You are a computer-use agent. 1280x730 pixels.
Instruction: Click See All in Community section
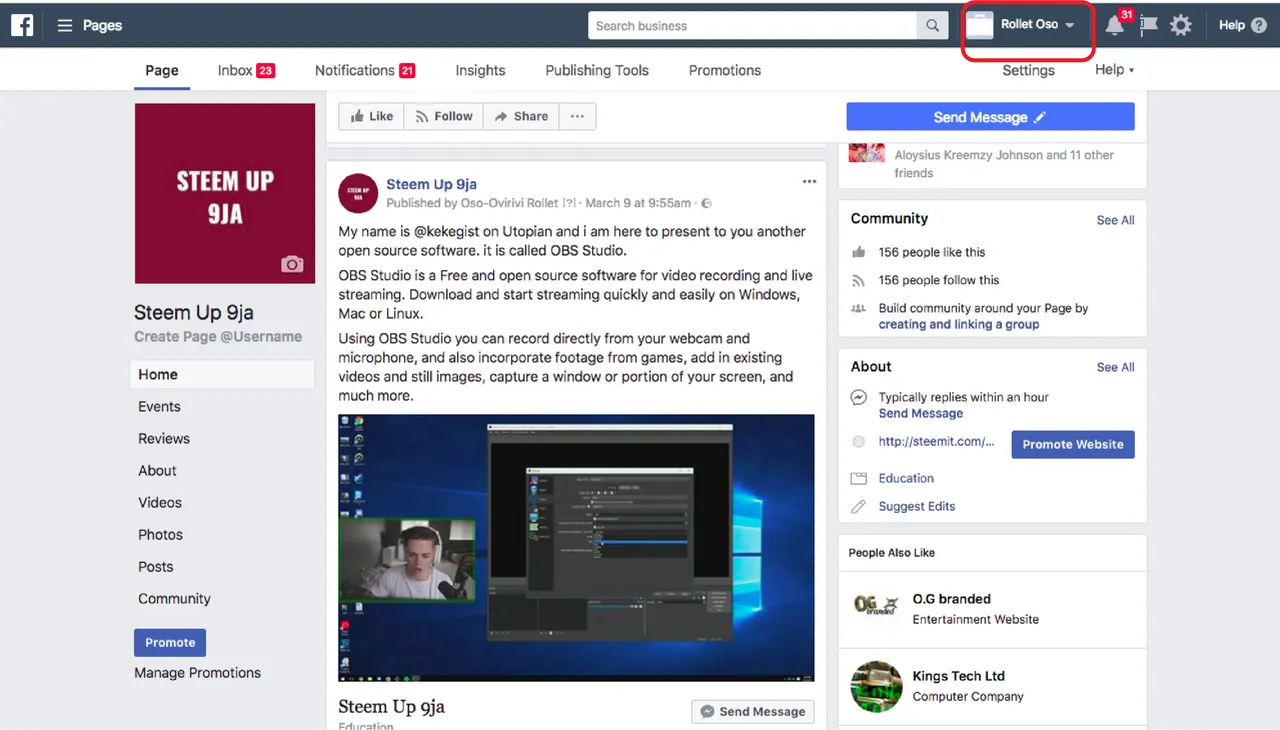1115,220
